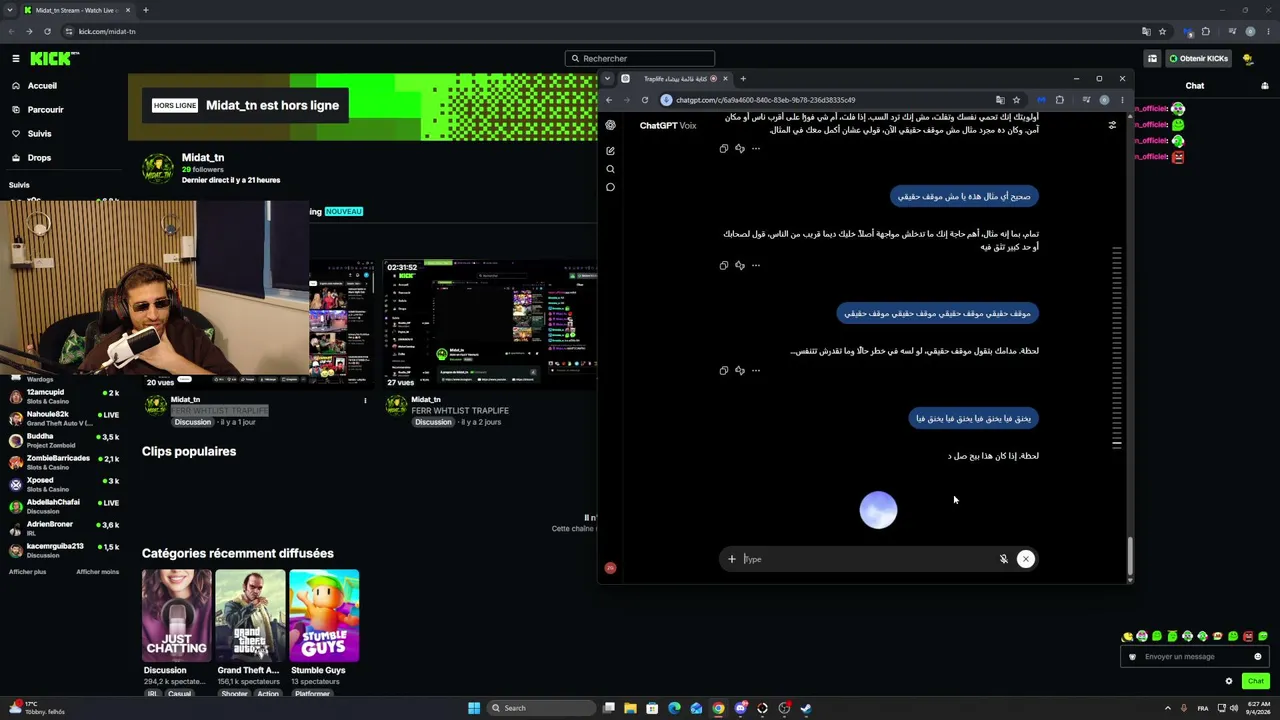Open options menu for first replay video
The image size is (1280, 720).
tap(365, 401)
